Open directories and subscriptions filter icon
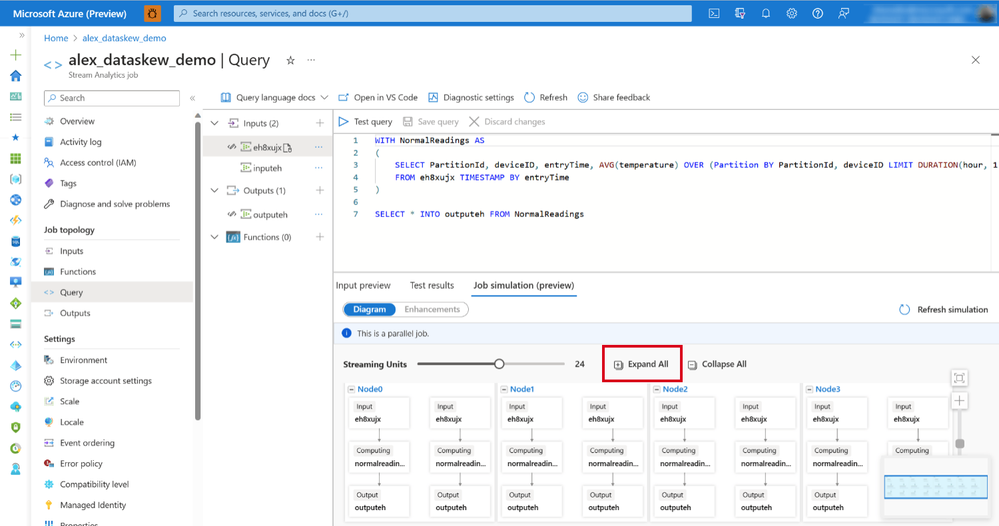Image resolution: width=999 pixels, height=526 pixels. [x=740, y=13]
